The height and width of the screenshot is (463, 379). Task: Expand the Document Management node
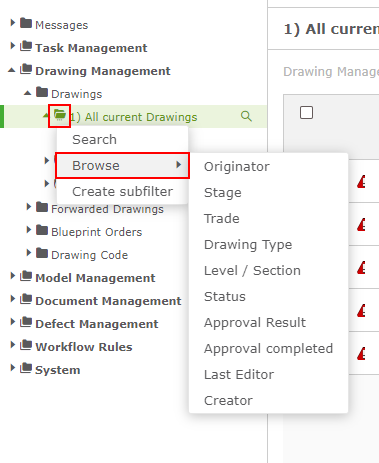[x=13, y=299]
